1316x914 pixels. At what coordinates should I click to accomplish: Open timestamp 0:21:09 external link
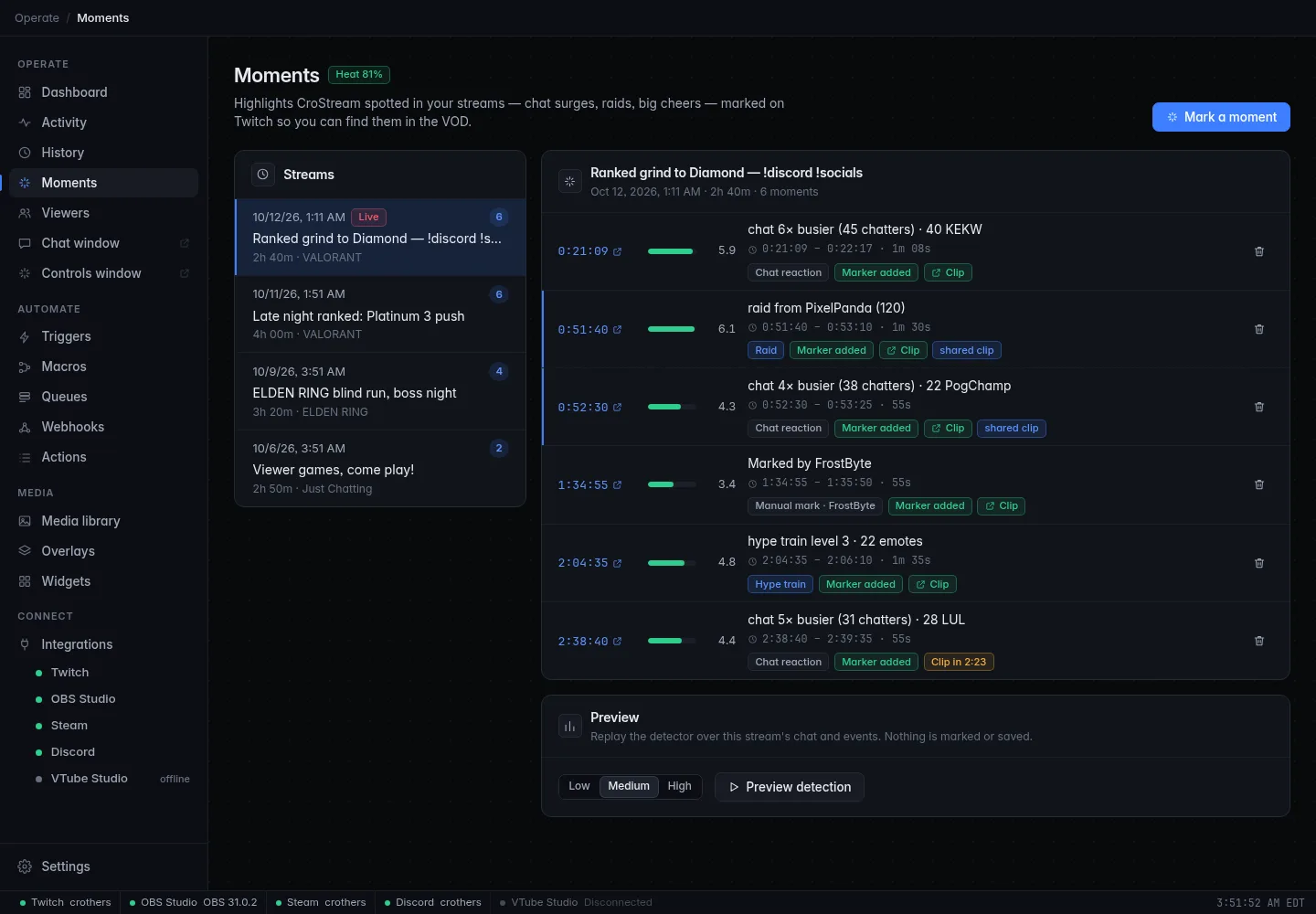tap(589, 251)
